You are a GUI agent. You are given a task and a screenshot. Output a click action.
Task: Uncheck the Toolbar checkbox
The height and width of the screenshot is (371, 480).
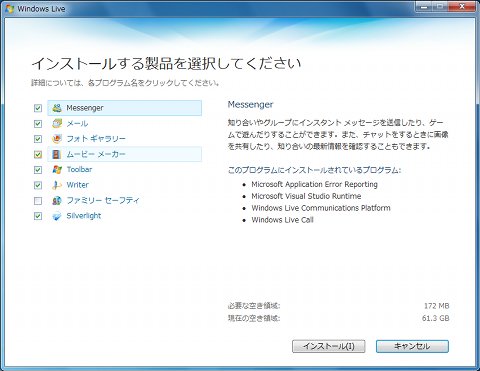38,170
